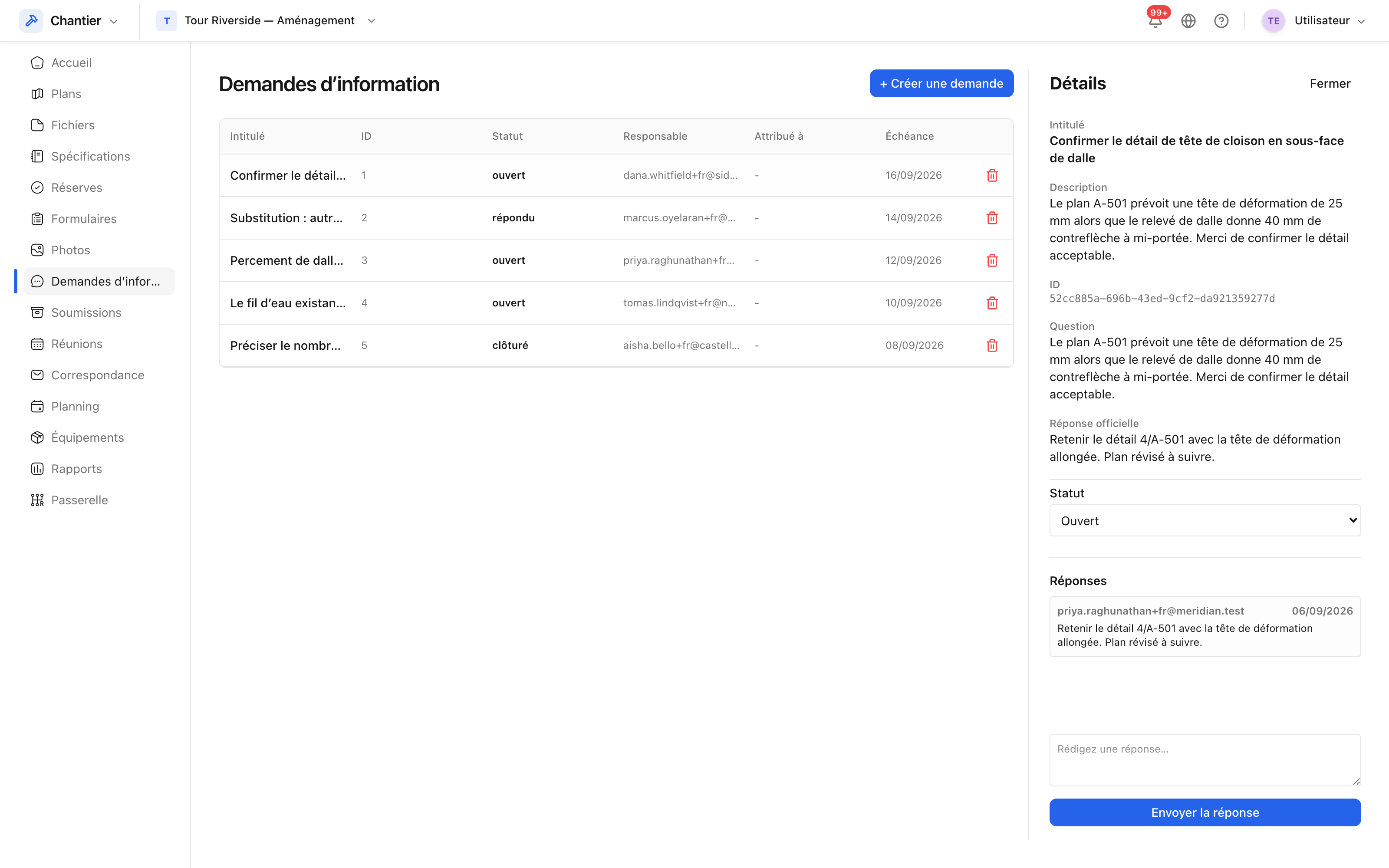Open the notifications bell icon

click(x=1155, y=21)
